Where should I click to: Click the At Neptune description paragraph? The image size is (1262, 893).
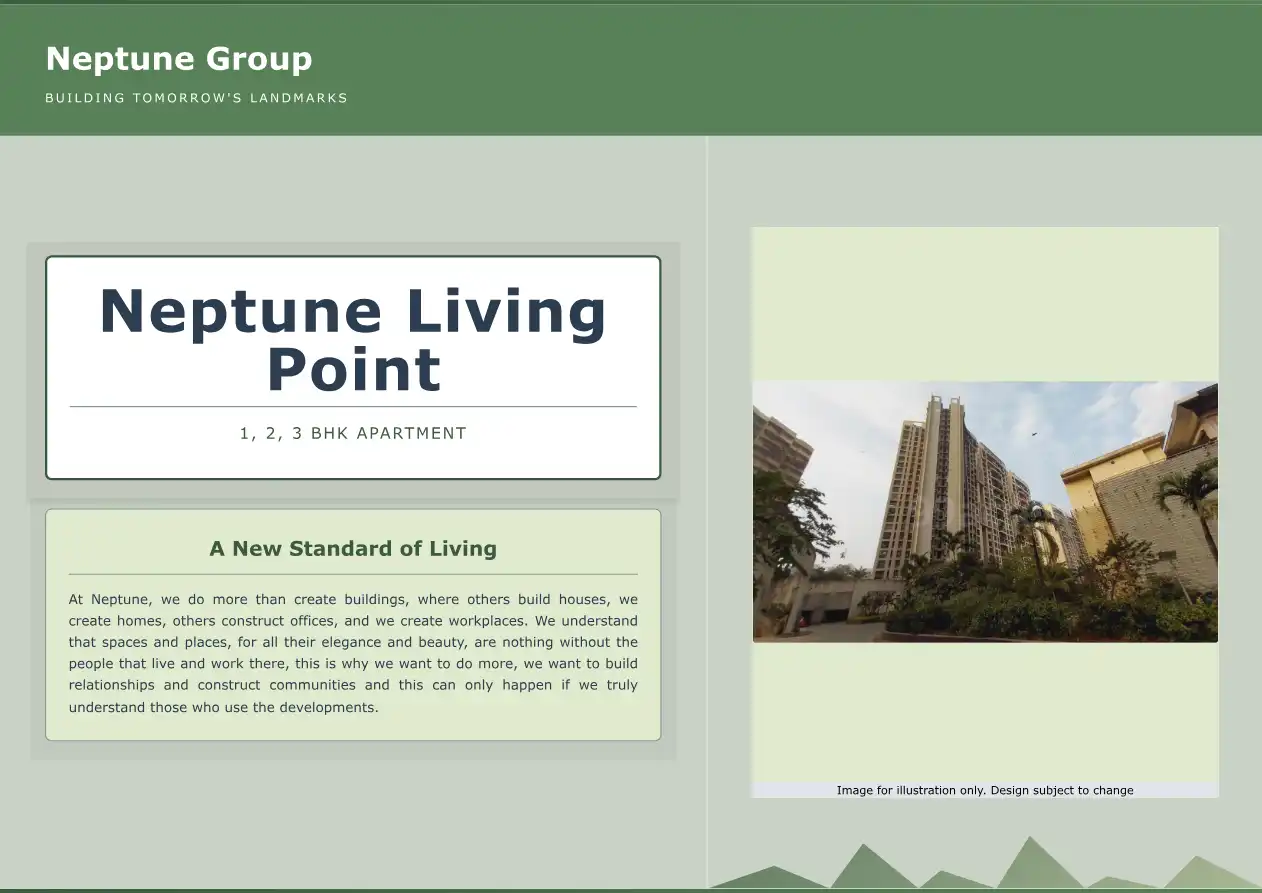(x=353, y=653)
